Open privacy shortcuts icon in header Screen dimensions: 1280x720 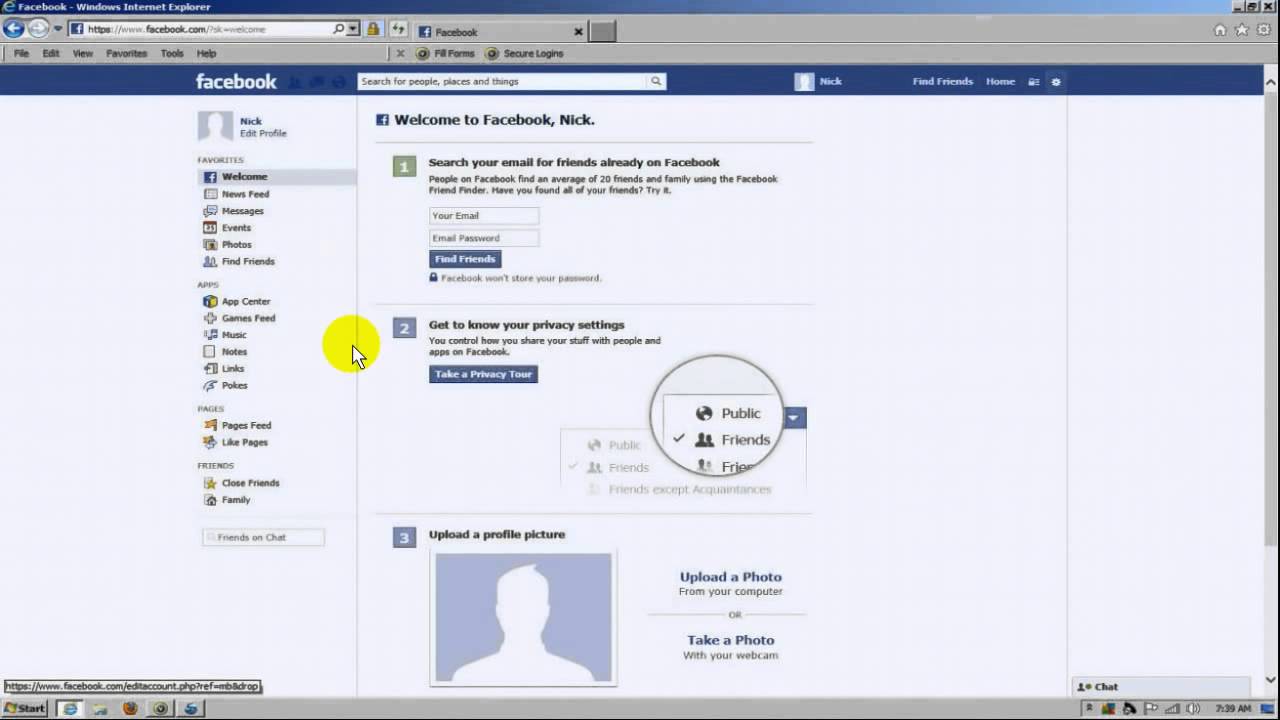point(1034,82)
